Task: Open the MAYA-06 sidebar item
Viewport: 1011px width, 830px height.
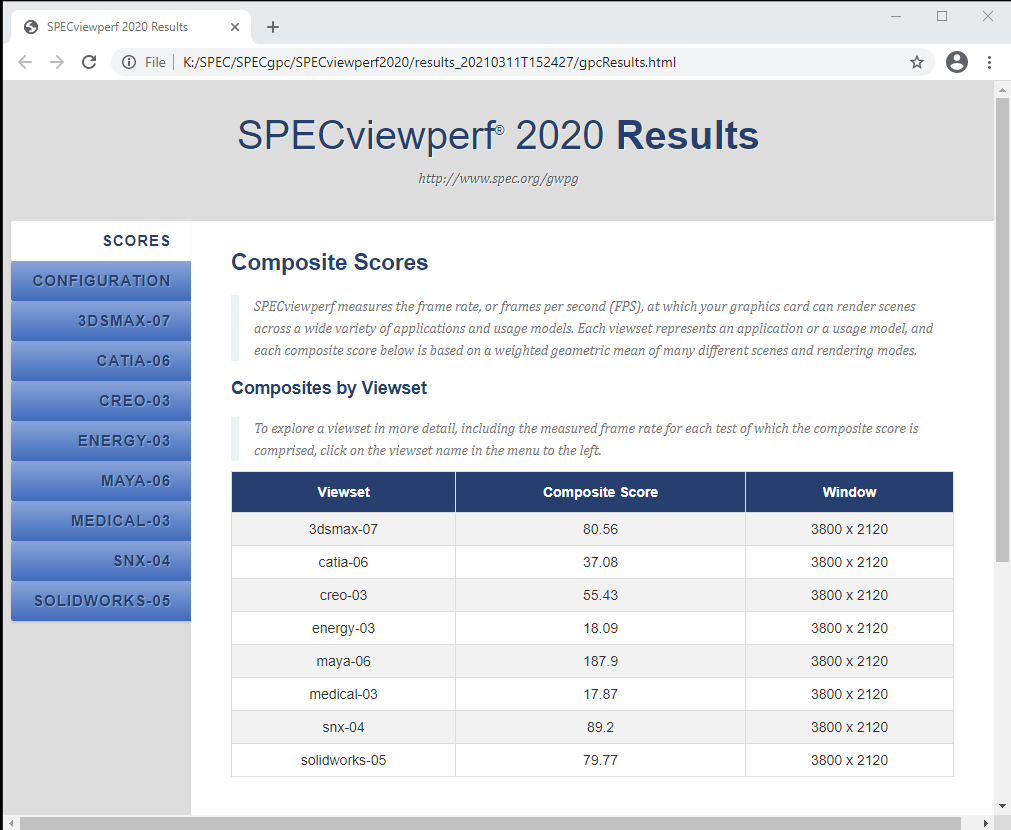Action: (101, 481)
